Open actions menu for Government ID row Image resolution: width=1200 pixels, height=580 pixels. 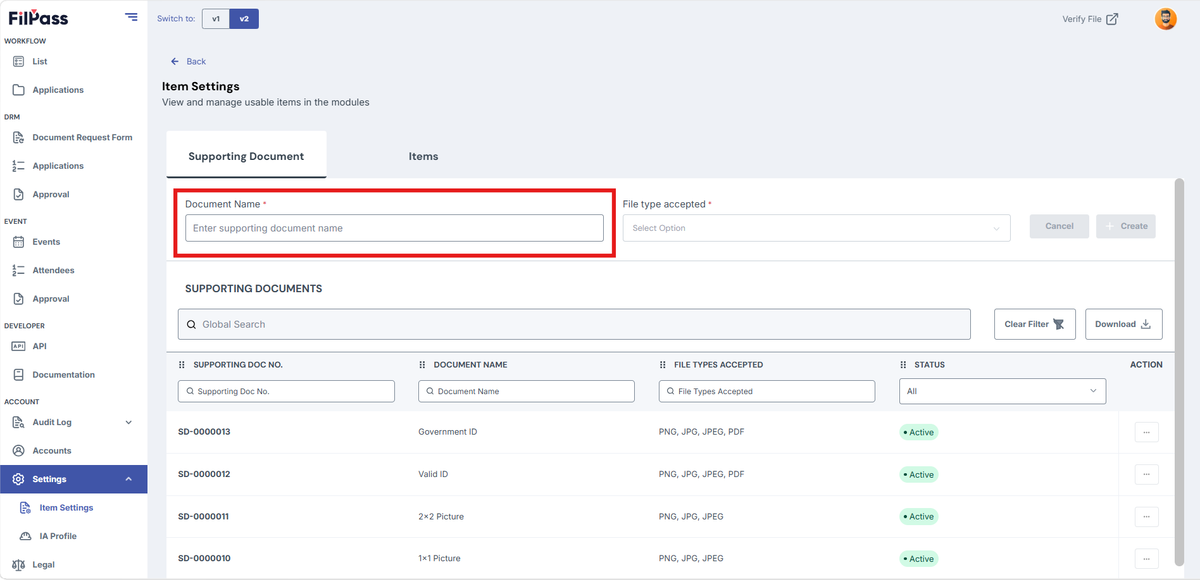(1146, 432)
